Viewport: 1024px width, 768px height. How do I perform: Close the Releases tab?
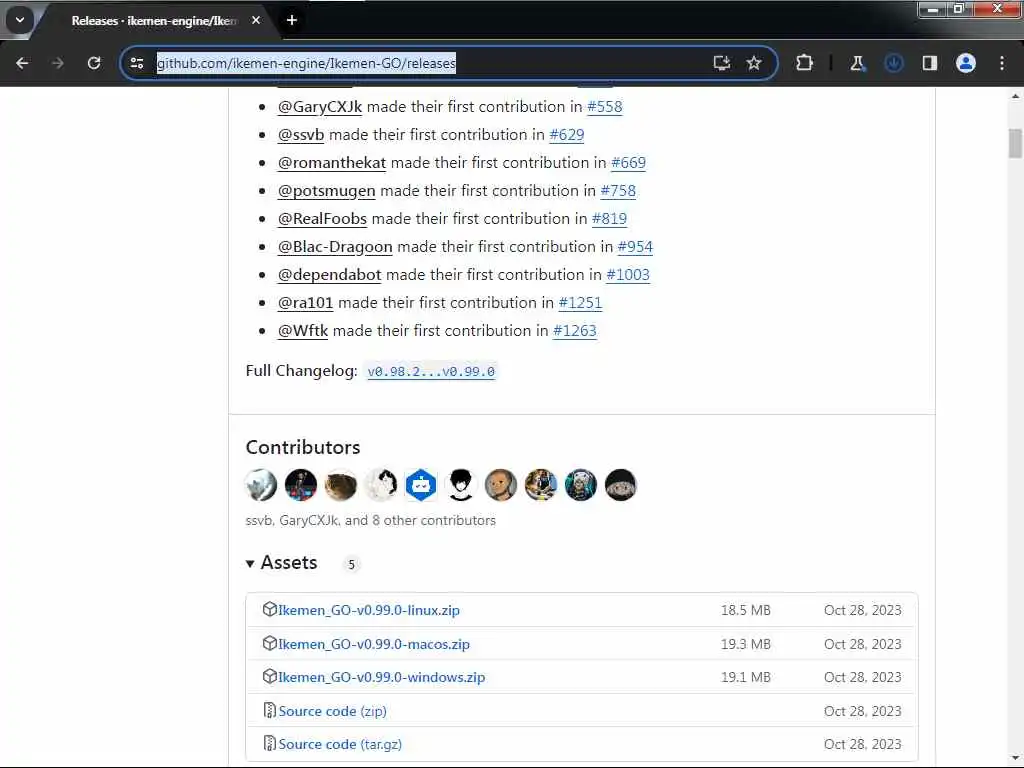click(x=256, y=20)
